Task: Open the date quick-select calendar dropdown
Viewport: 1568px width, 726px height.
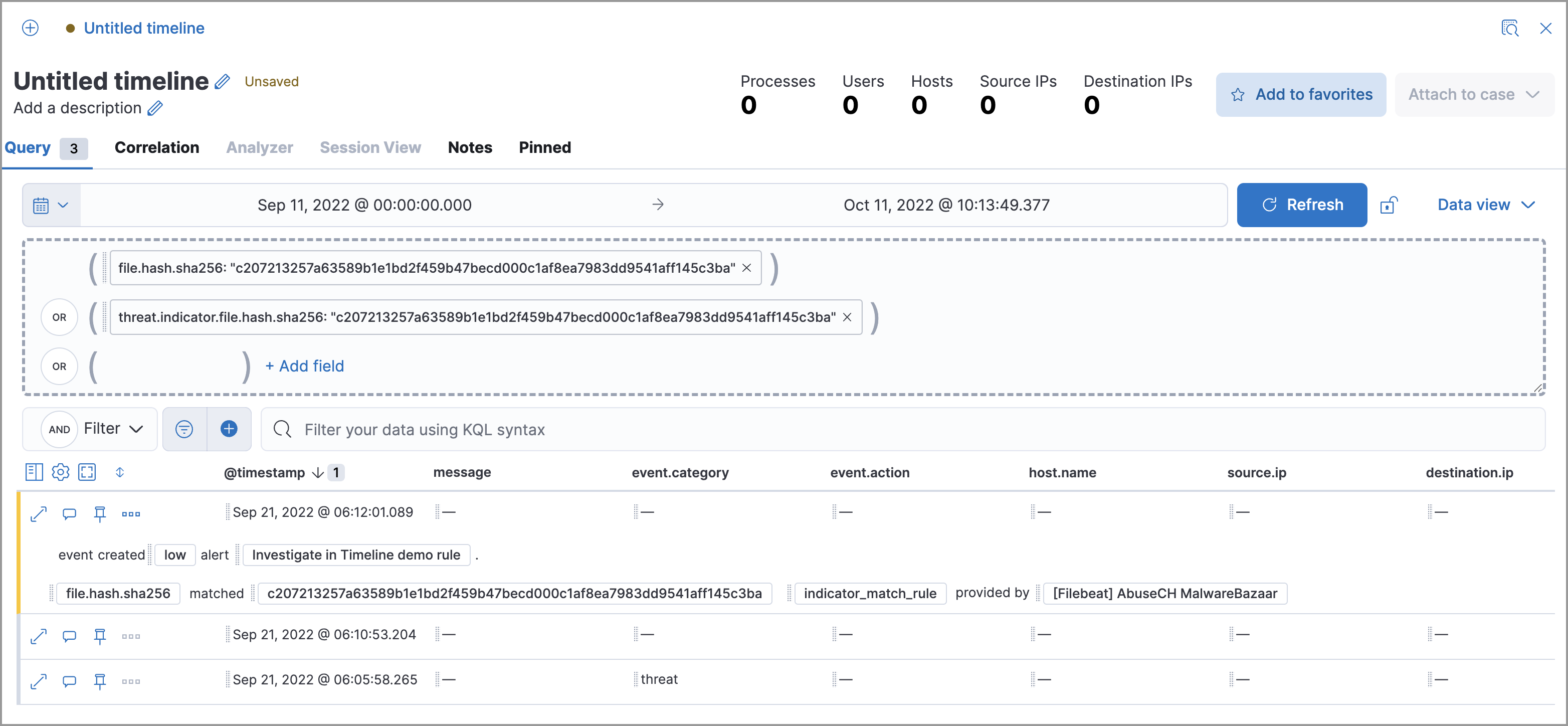Action: point(51,205)
